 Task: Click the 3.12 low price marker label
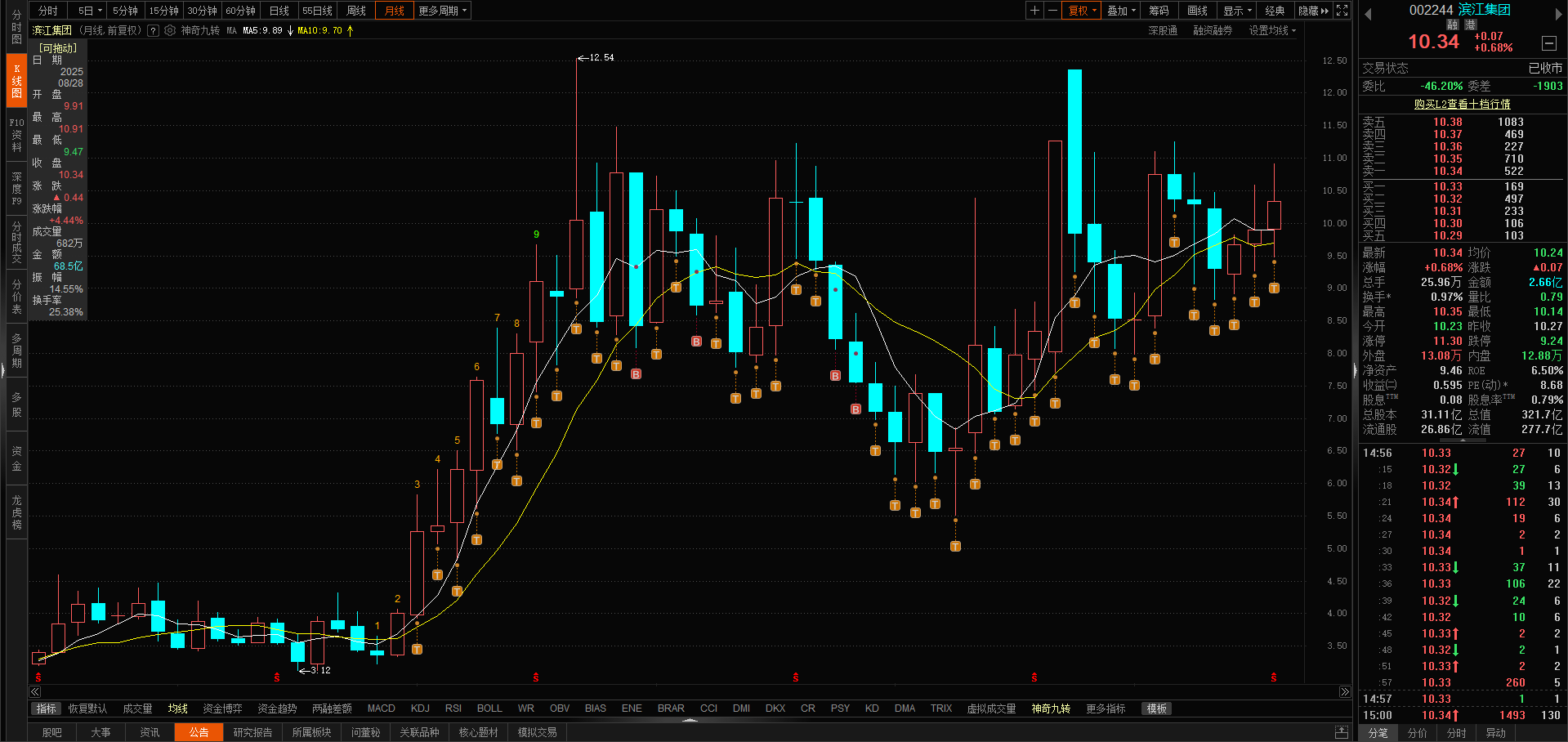320,670
